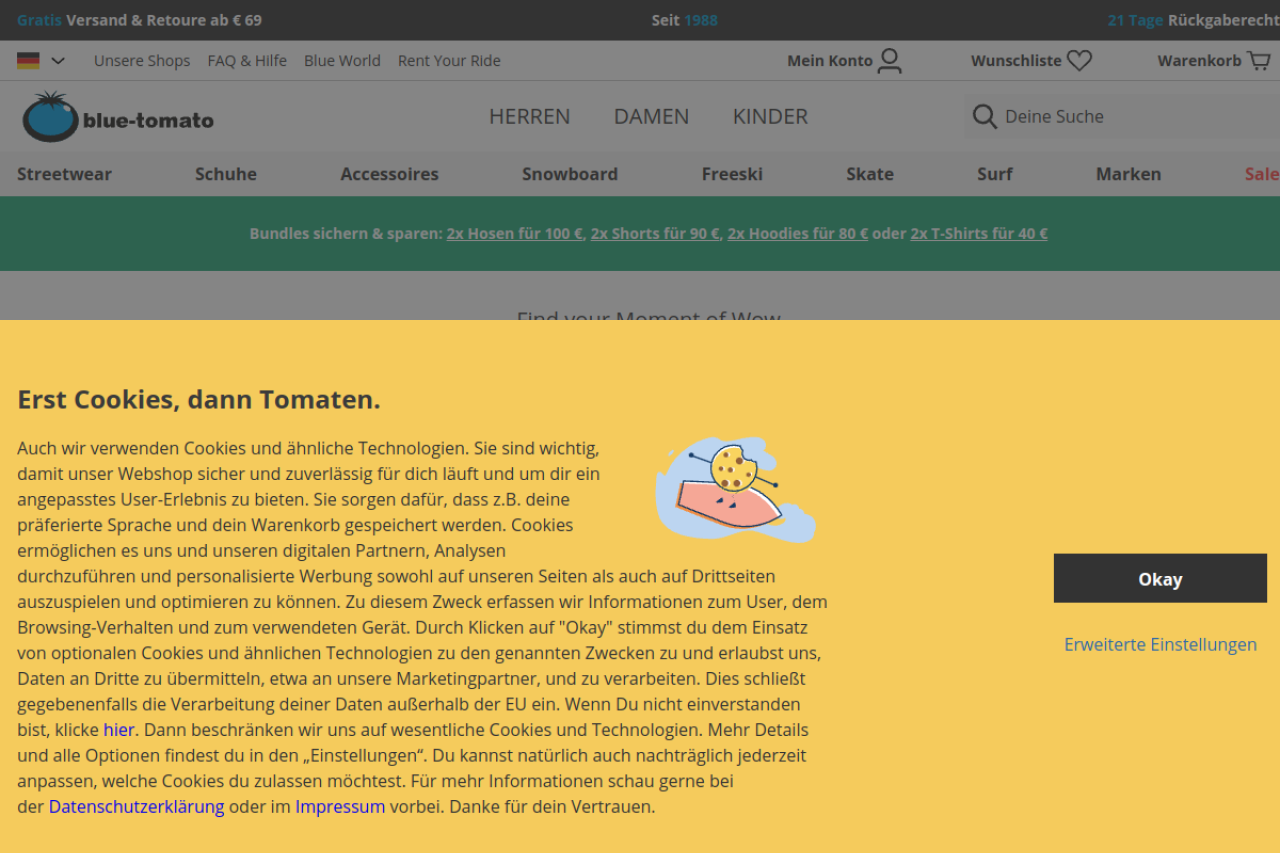Click the cookie surfboard illustration

click(x=735, y=489)
